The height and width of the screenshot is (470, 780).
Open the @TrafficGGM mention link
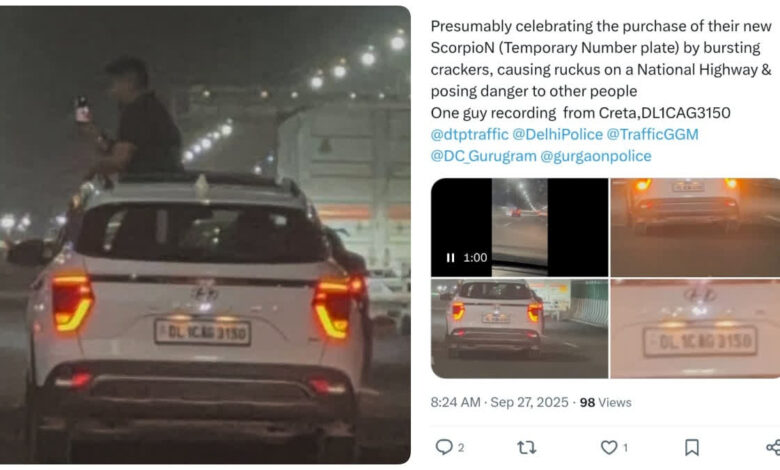click(652, 134)
